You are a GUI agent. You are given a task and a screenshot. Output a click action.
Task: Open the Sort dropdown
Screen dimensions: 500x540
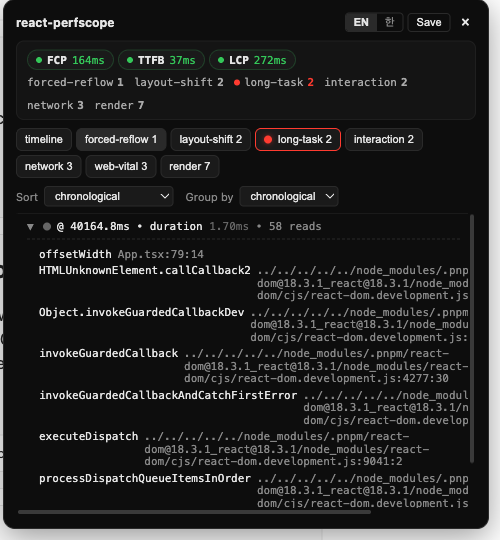tap(109, 197)
